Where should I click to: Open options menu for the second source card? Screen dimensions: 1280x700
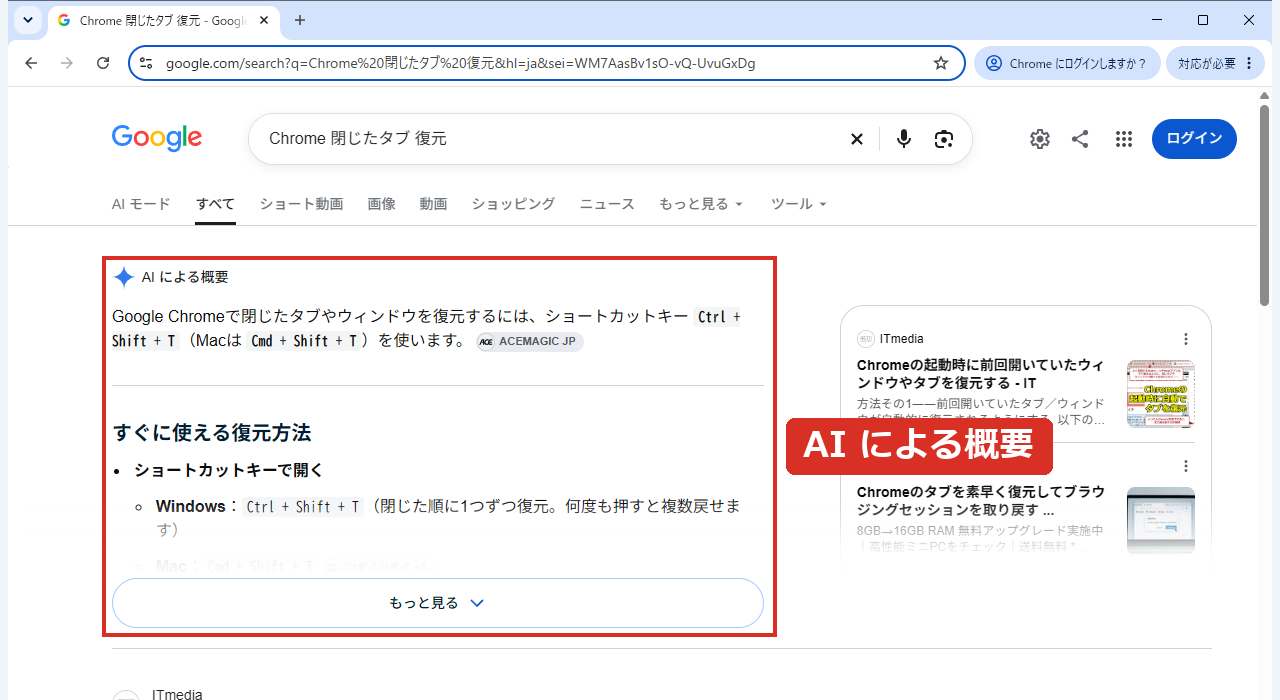coord(1186,466)
